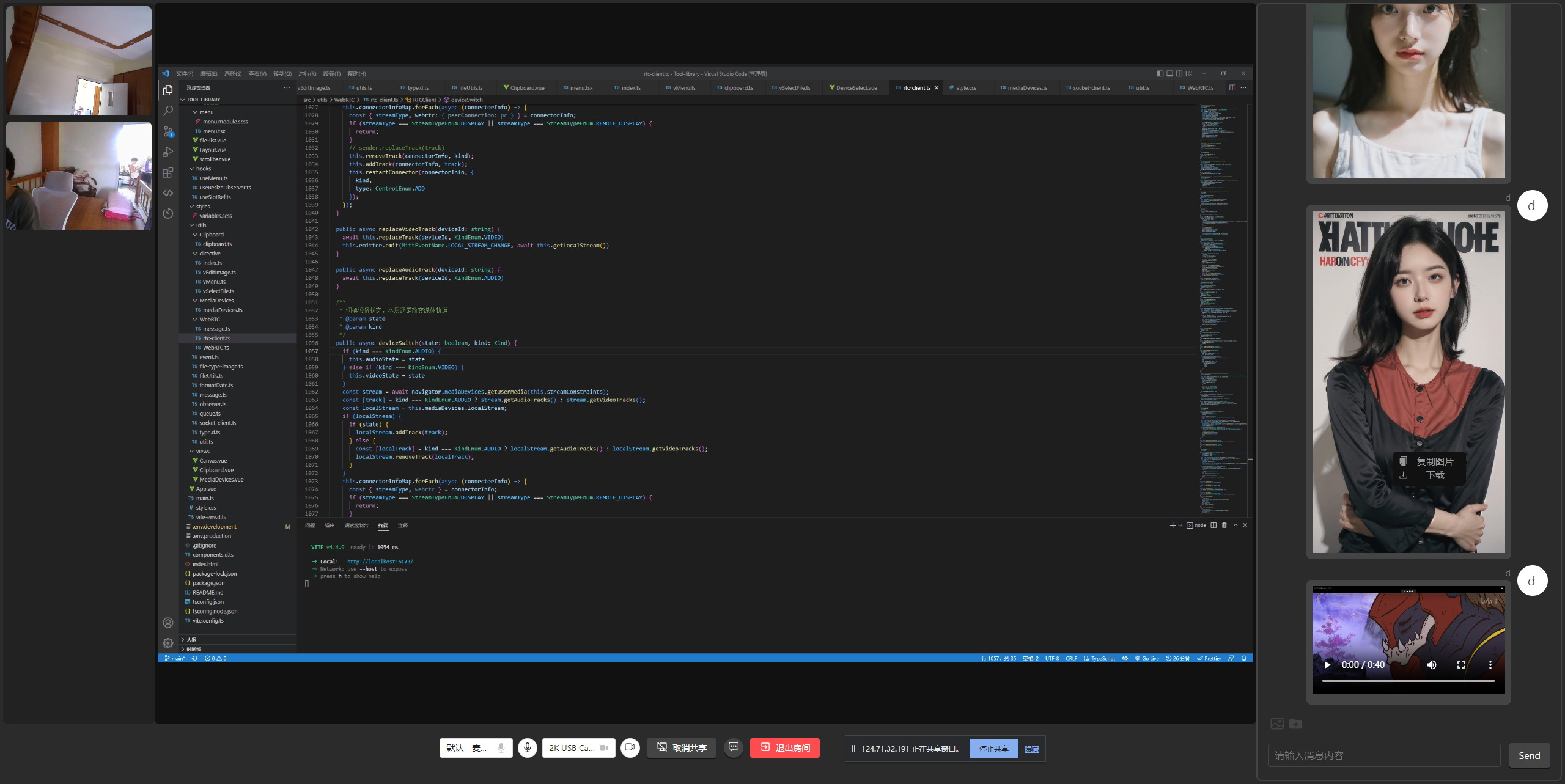
Task: Click the 隐藏 link
Action: click(x=1031, y=749)
